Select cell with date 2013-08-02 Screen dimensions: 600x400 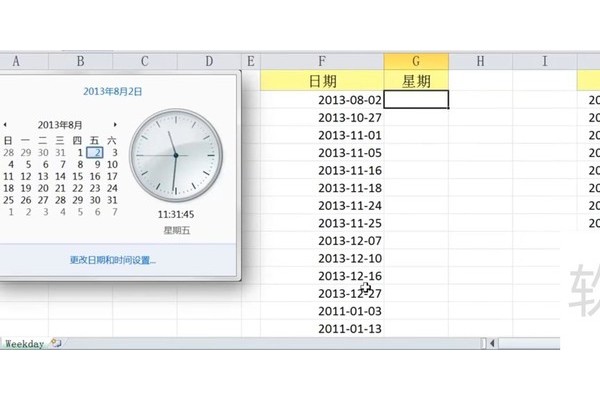[322, 100]
